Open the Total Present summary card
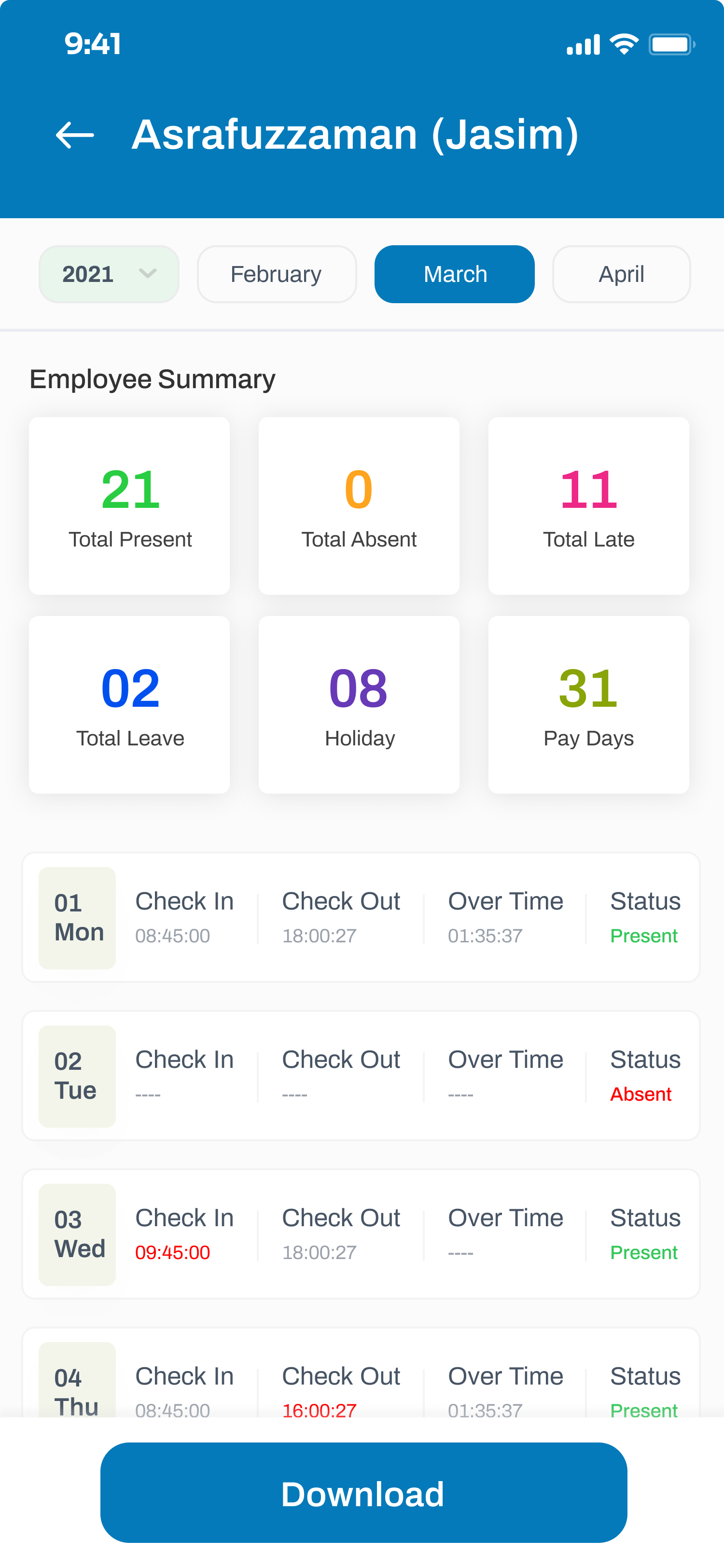This screenshot has height=1568, width=724. [x=129, y=505]
